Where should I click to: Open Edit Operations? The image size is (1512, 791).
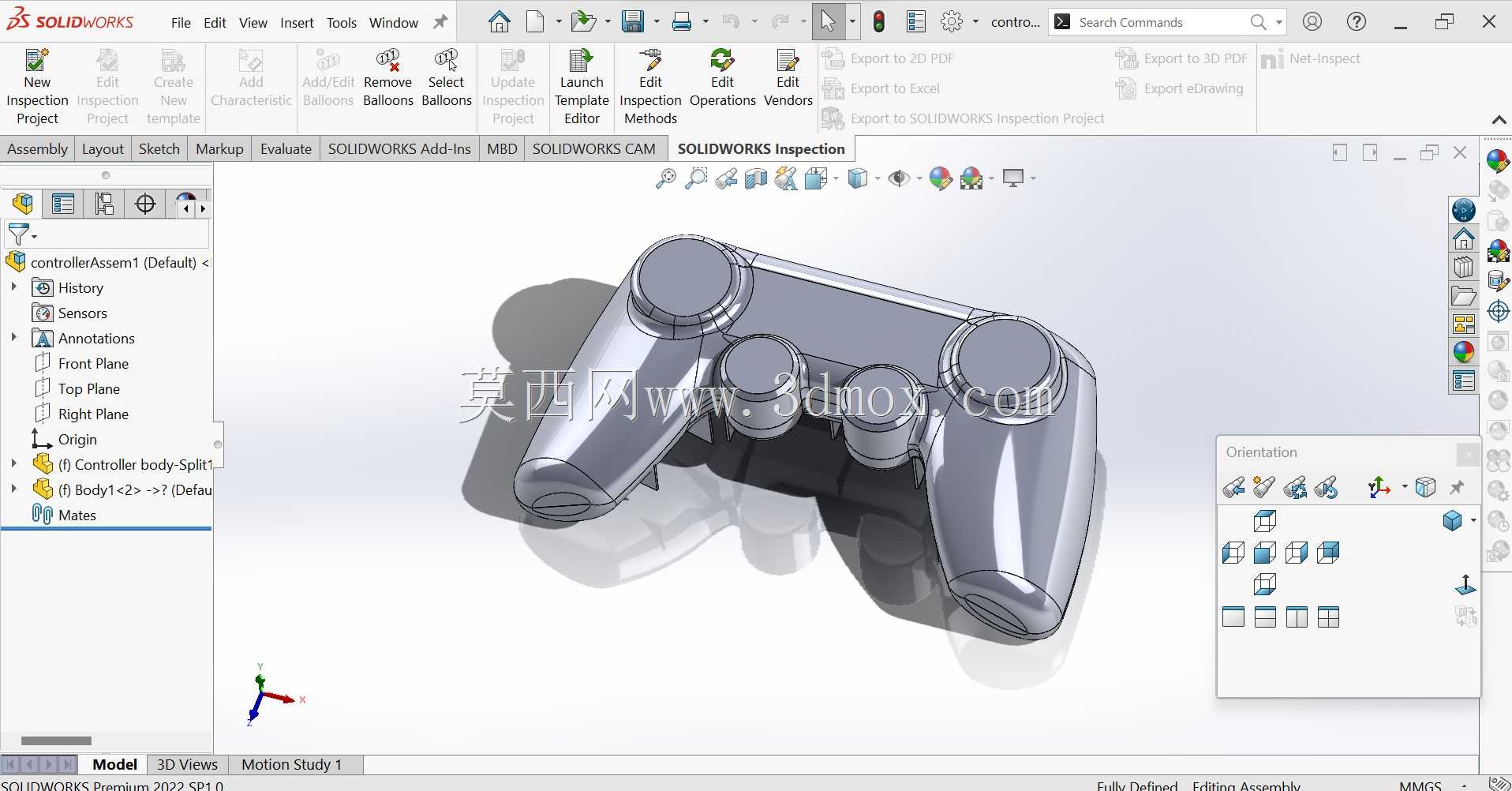click(x=722, y=77)
